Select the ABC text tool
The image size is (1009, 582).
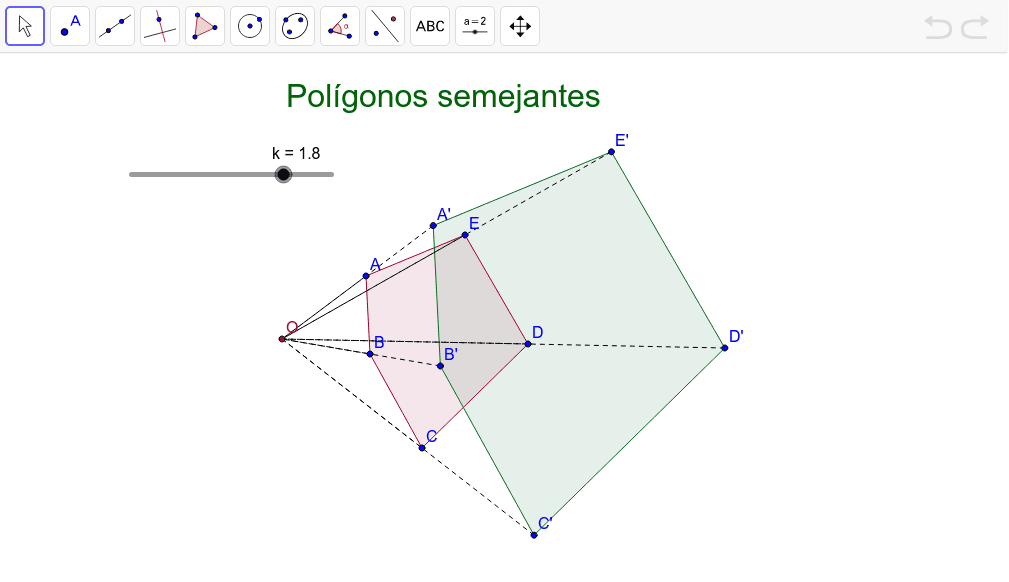[x=430, y=26]
